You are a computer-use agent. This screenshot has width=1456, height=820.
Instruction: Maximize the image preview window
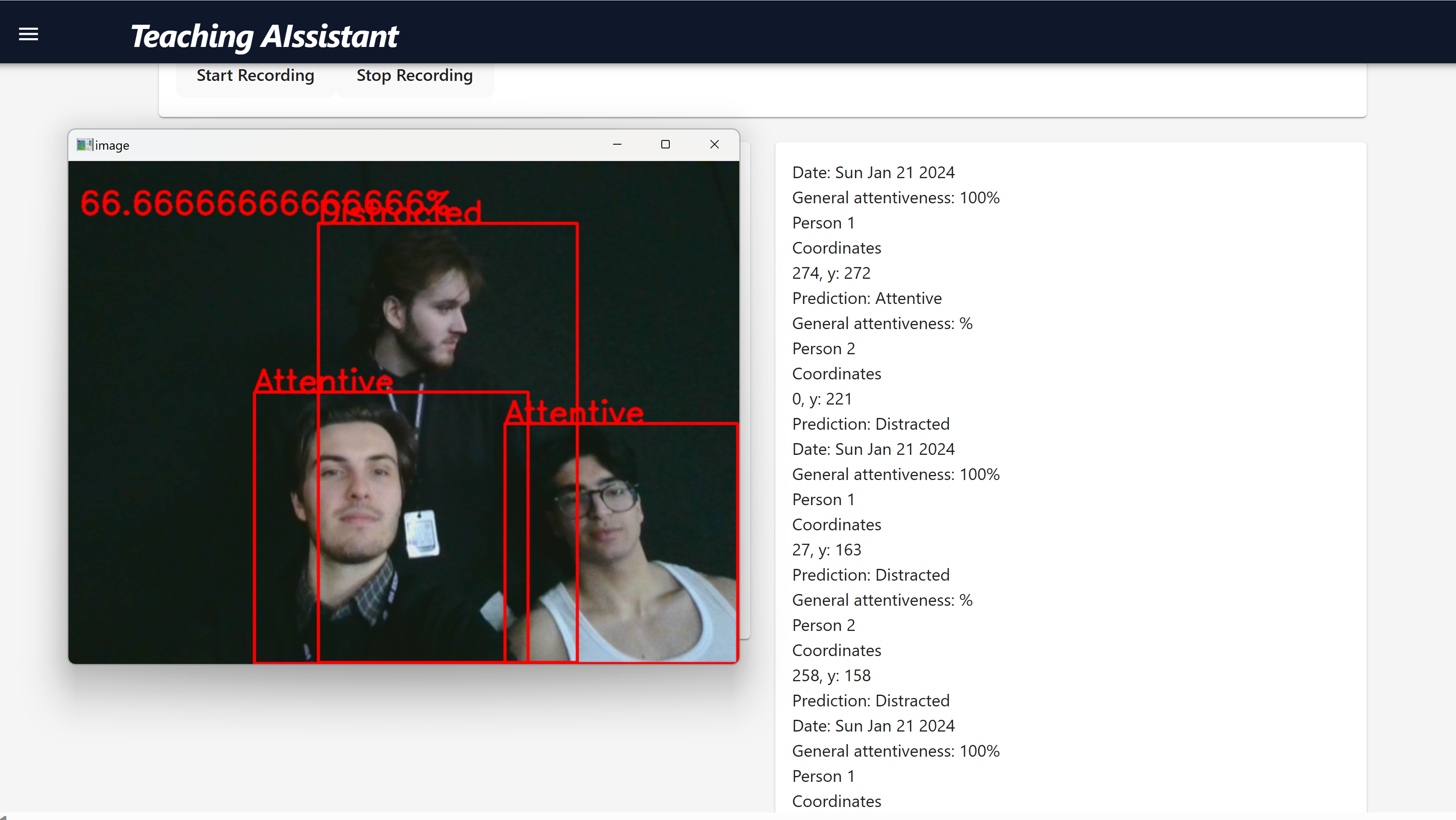point(665,145)
